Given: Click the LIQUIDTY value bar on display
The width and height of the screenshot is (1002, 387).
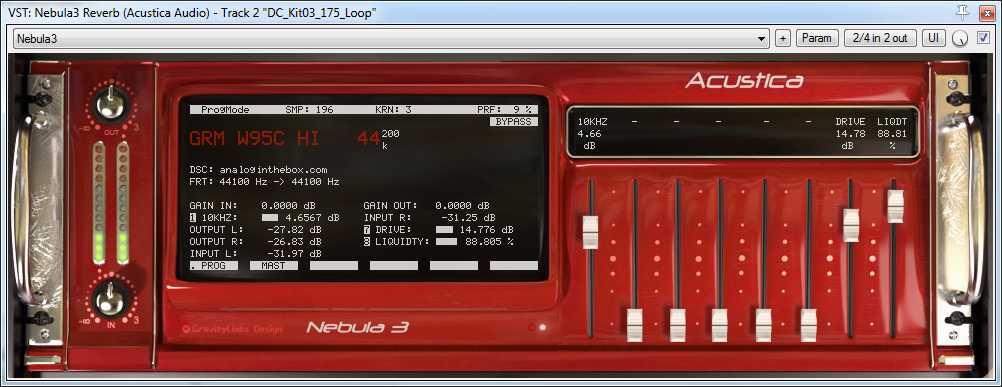Looking at the screenshot, I should tap(447, 242).
